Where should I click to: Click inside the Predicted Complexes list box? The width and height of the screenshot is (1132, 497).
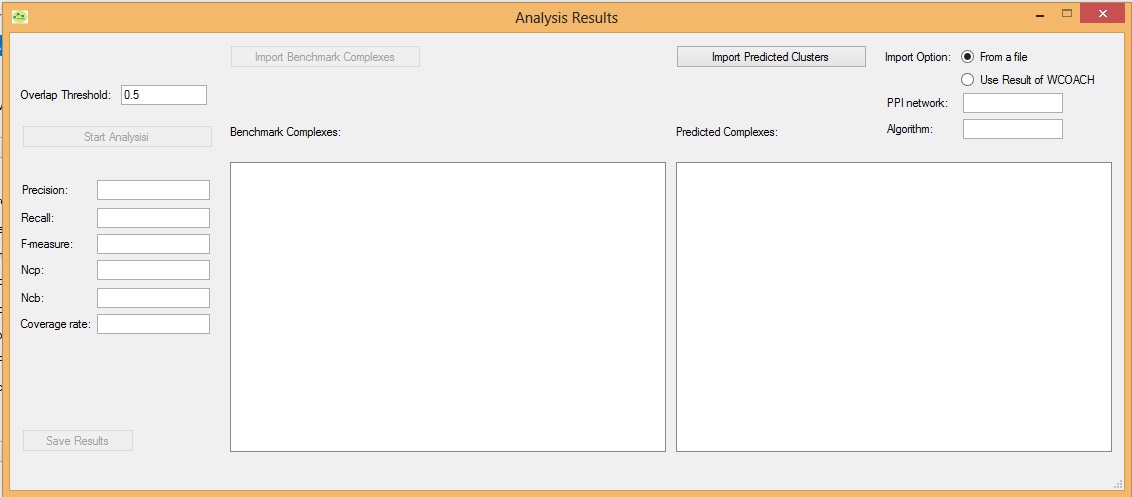pyautogui.click(x=893, y=307)
